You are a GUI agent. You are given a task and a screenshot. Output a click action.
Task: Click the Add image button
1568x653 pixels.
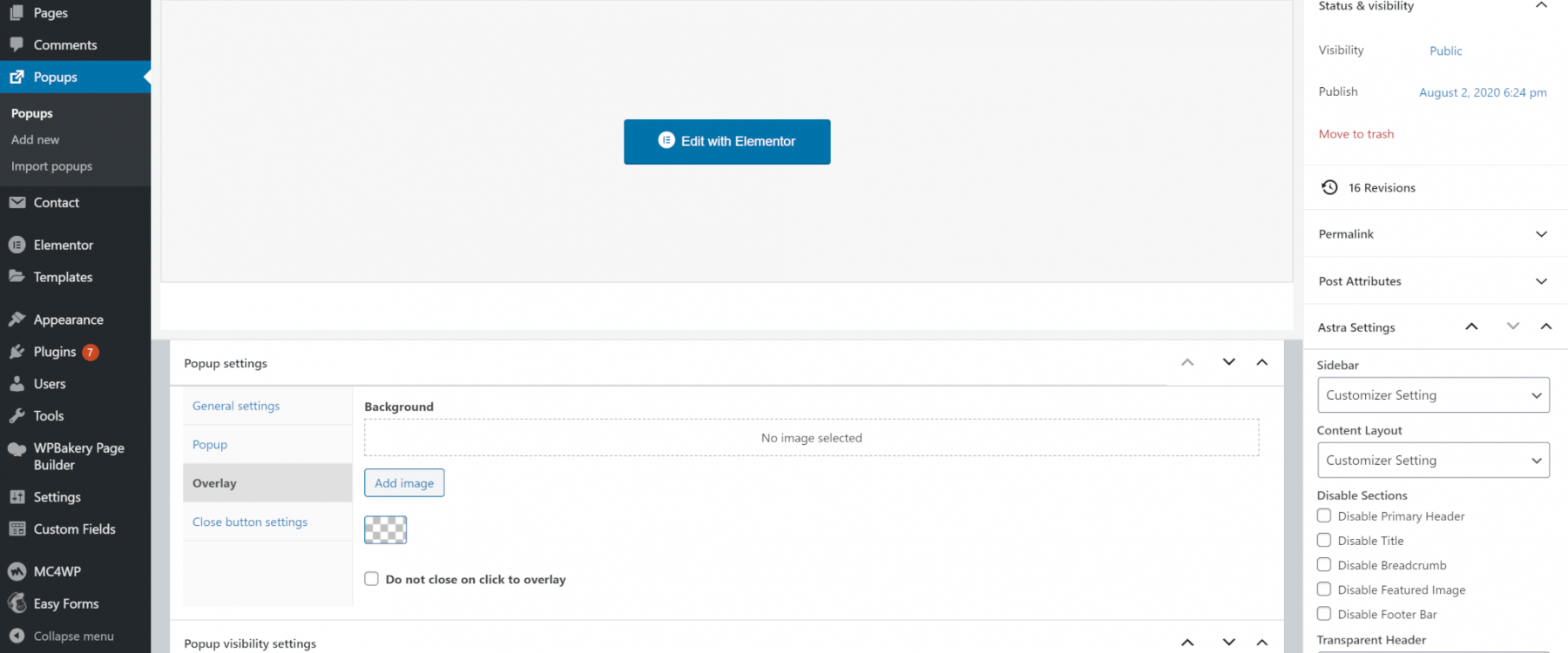(x=404, y=483)
